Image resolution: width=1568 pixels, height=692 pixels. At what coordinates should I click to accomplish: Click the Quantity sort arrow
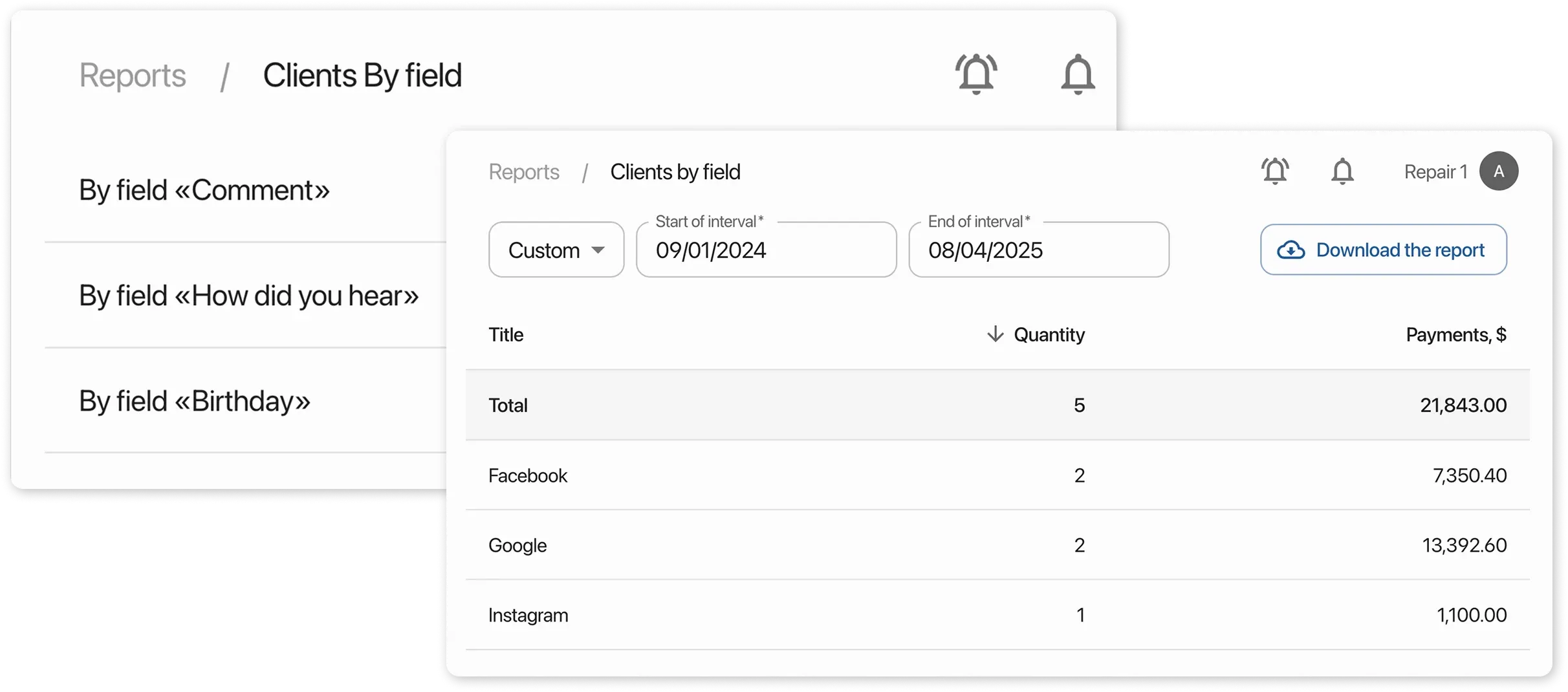(x=994, y=334)
